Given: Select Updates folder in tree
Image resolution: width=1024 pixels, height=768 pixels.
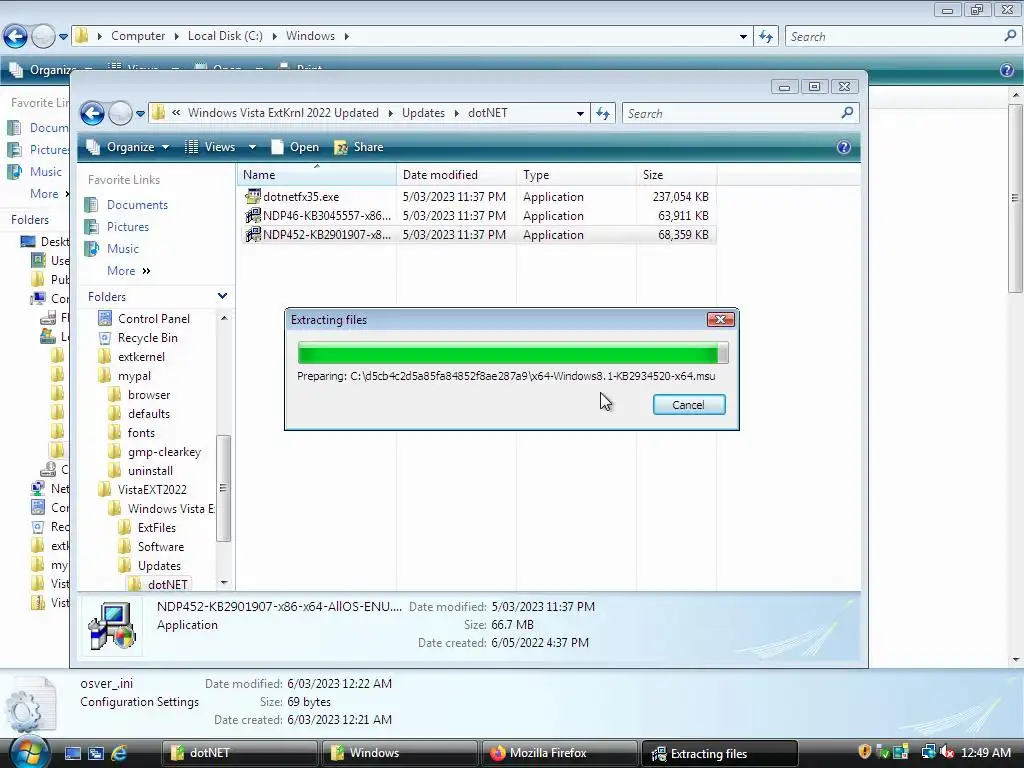Looking at the screenshot, I should (159, 566).
